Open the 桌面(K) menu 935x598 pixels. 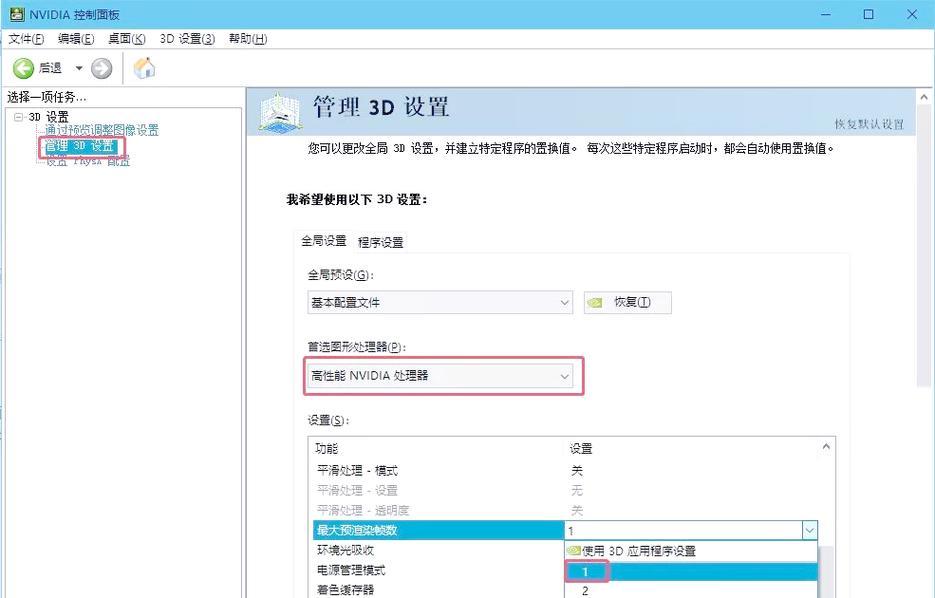[126, 39]
